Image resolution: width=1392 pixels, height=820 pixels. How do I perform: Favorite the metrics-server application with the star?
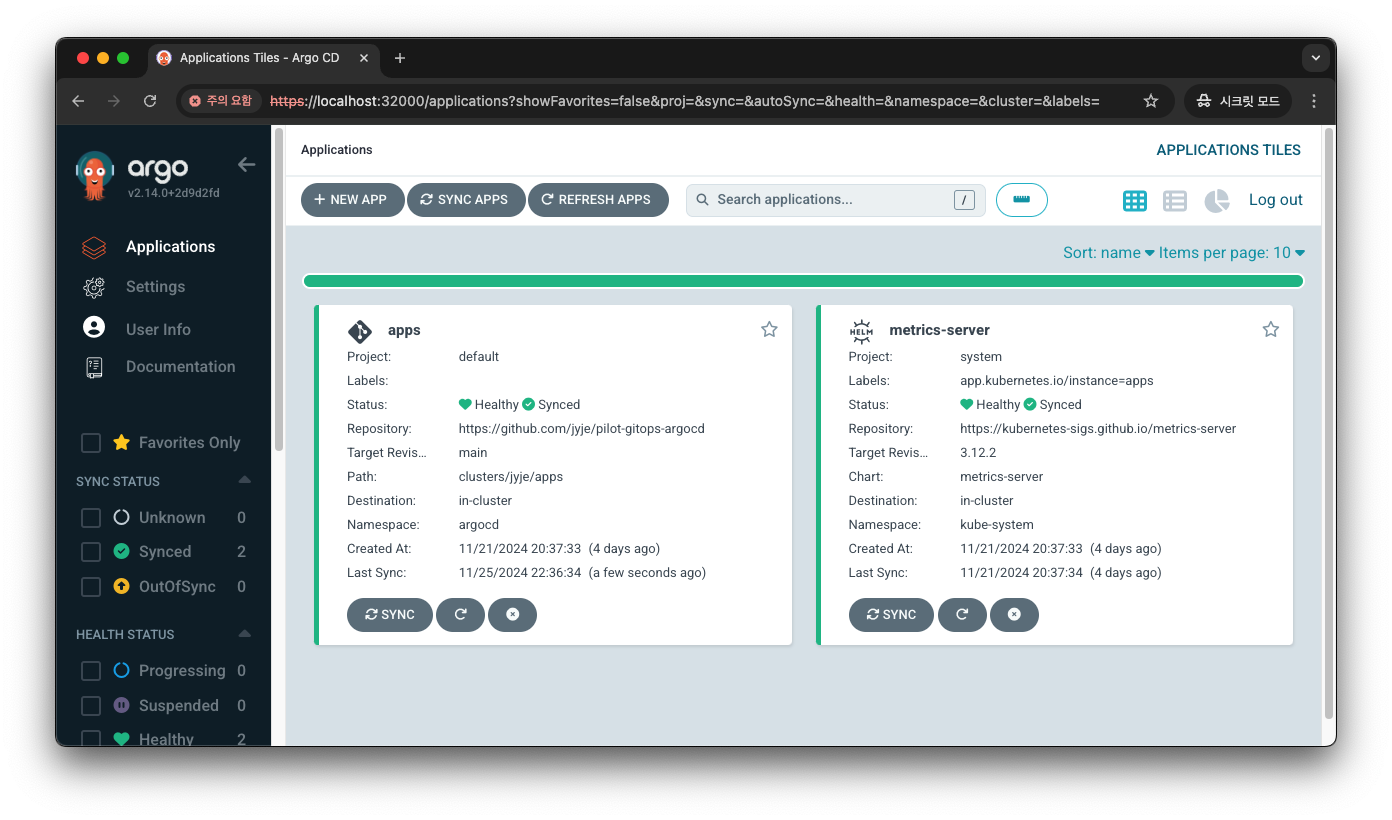coord(1271,329)
